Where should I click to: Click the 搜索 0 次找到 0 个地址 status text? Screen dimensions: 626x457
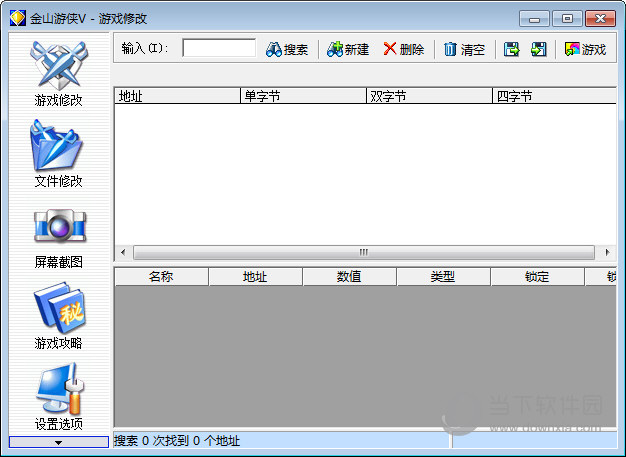click(177, 441)
